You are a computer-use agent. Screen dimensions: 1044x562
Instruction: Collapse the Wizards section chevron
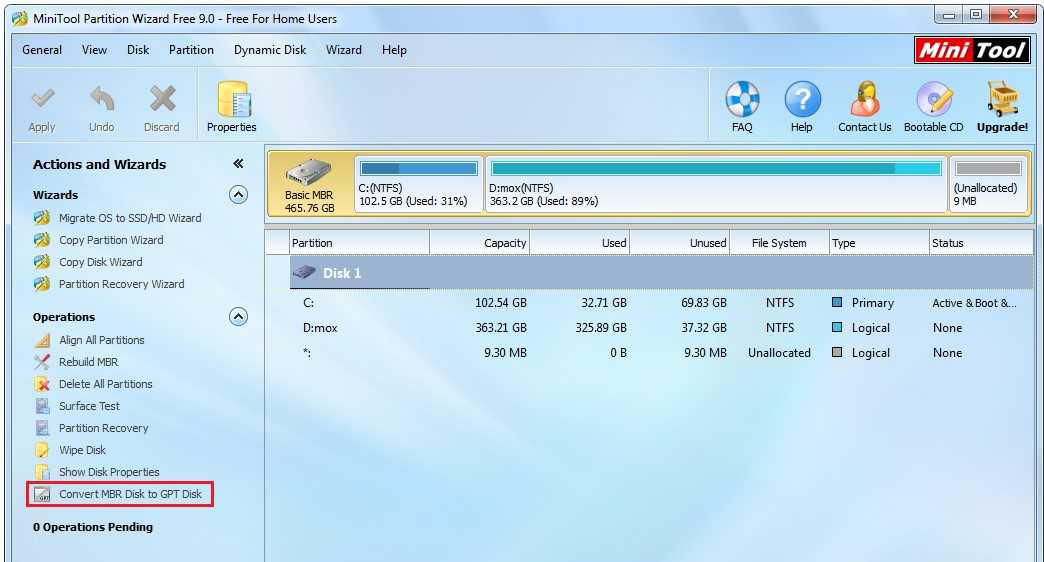click(x=238, y=195)
